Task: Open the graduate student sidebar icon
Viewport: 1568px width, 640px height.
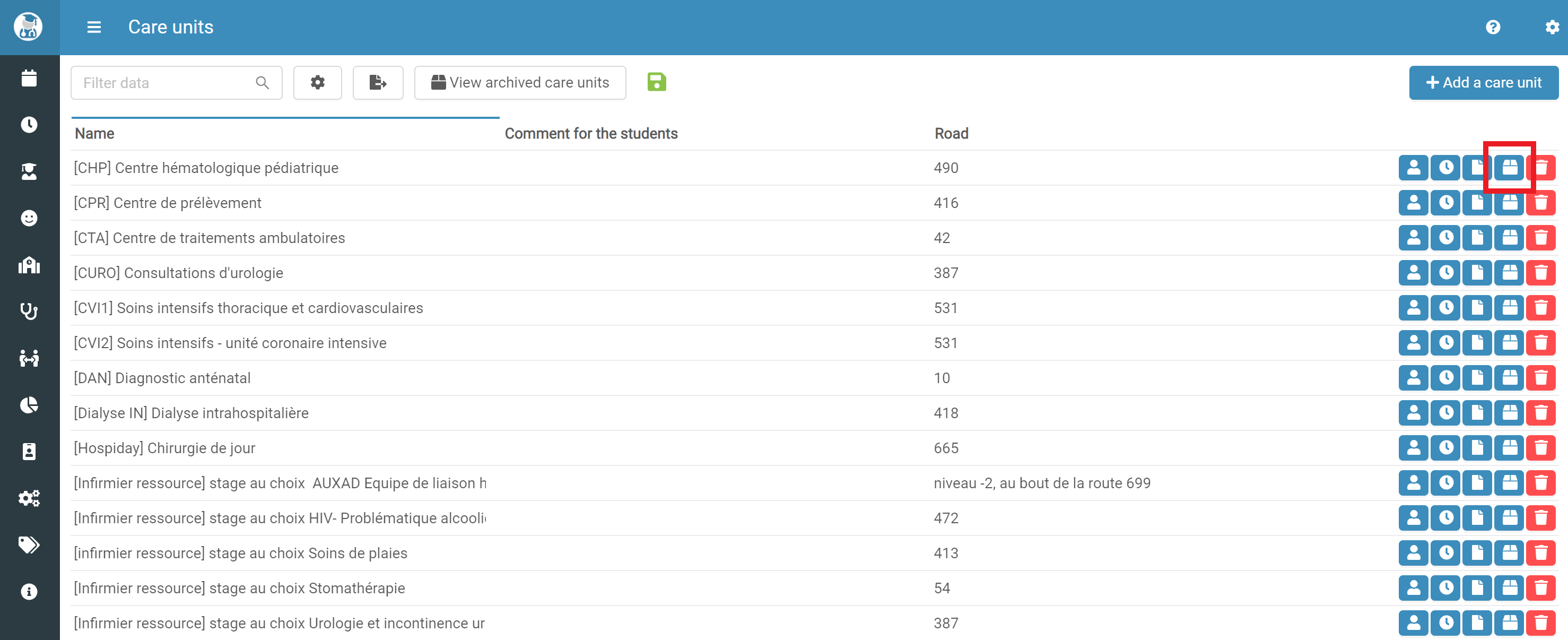Action: pyautogui.click(x=29, y=172)
